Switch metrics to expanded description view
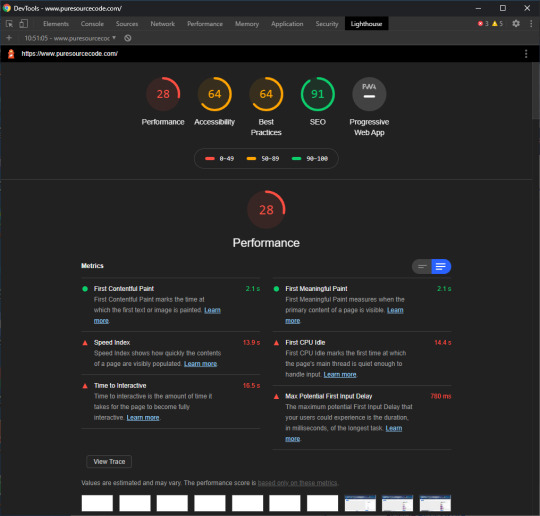Viewport: 540px width, 516px height. [441, 266]
